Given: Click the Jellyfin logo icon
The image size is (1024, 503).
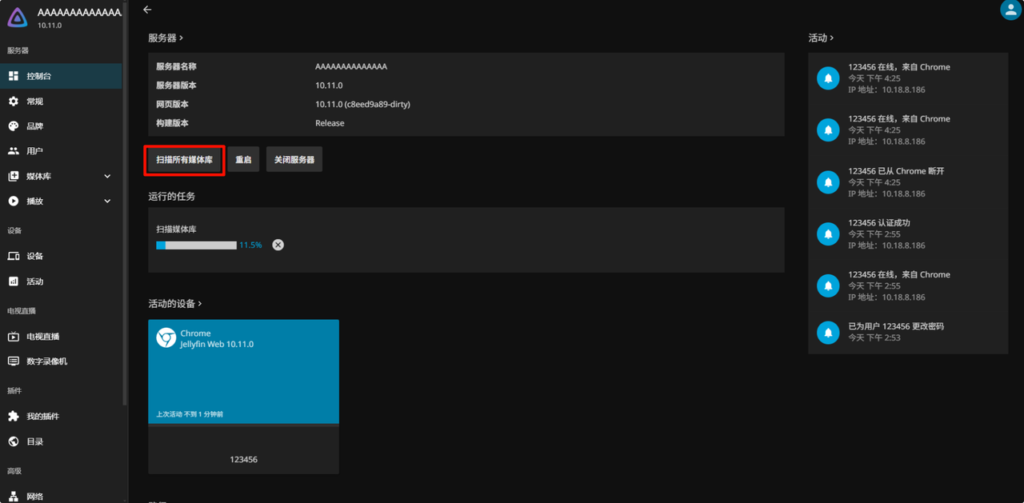Looking at the screenshot, I should 18,17.
